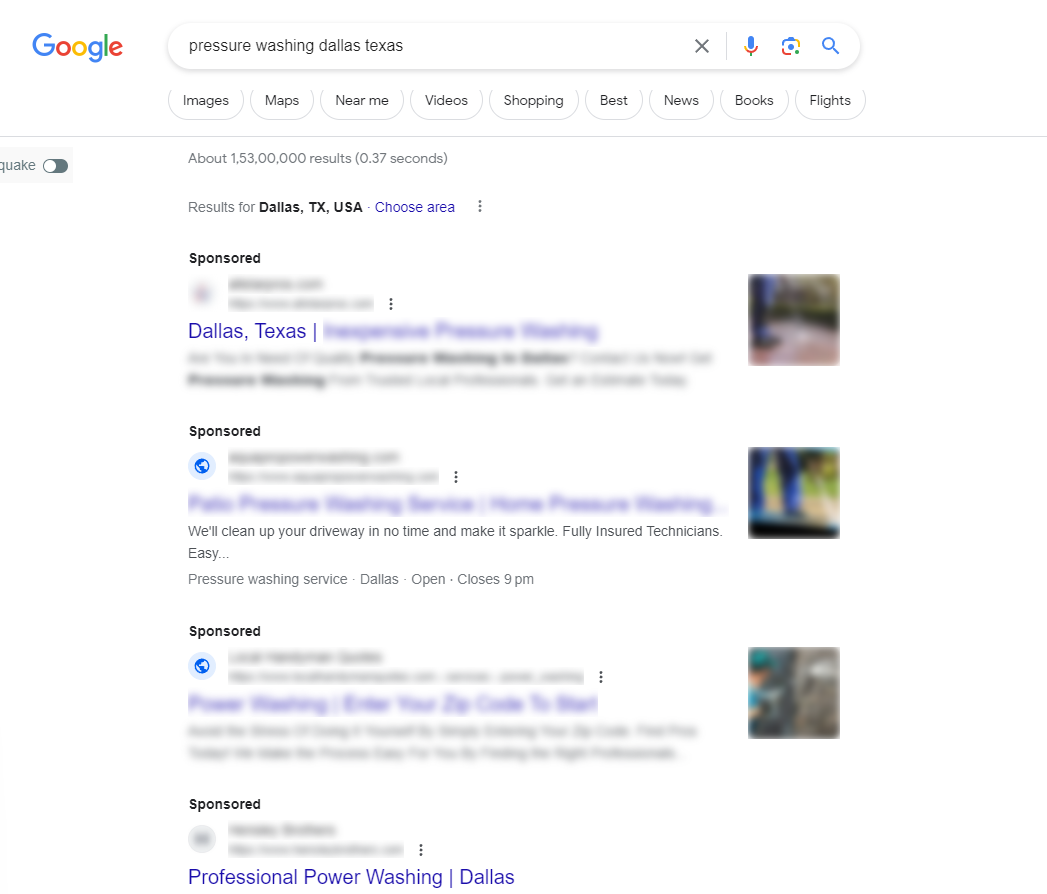Open three-dot options of fourth sponsored result
1047x894 pixels.
421,850
